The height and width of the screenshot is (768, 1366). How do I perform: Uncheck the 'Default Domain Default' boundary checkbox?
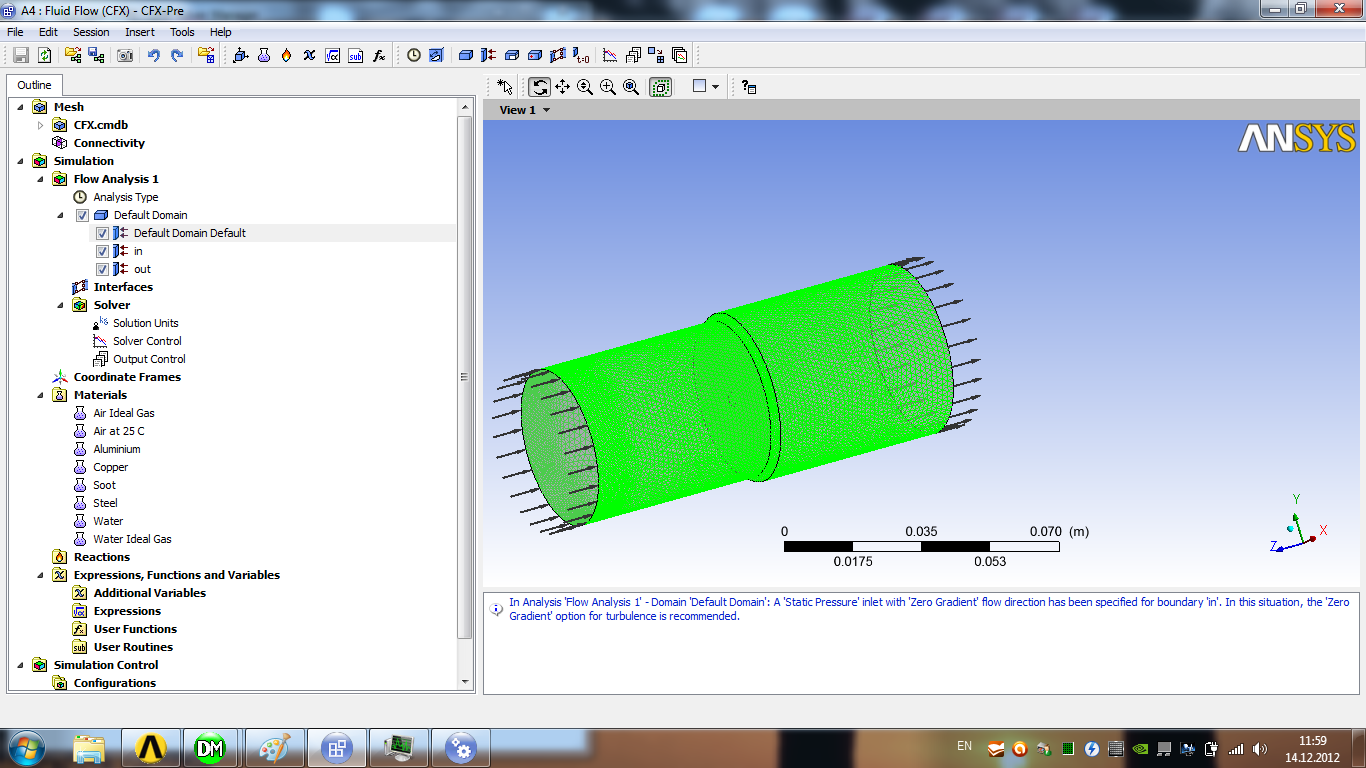click(103, 233)
